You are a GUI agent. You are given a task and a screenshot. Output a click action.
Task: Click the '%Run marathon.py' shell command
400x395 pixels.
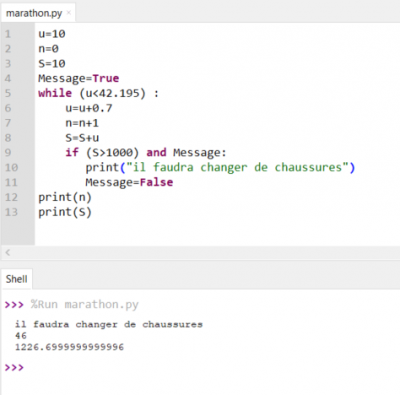pyautogui.click(x=85, y=304)
